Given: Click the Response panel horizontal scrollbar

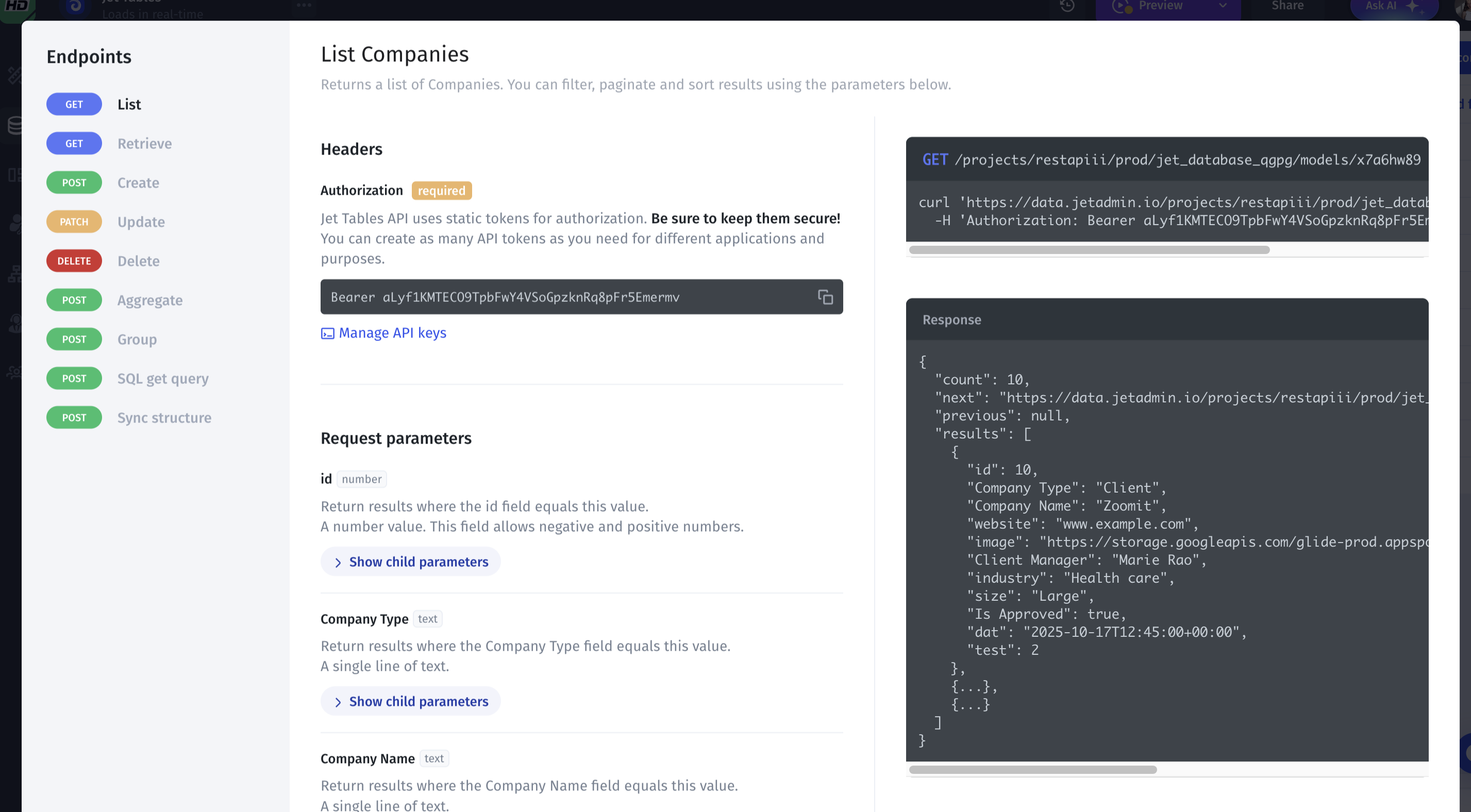Looking at the screenshot, I should click(1032, 770).
